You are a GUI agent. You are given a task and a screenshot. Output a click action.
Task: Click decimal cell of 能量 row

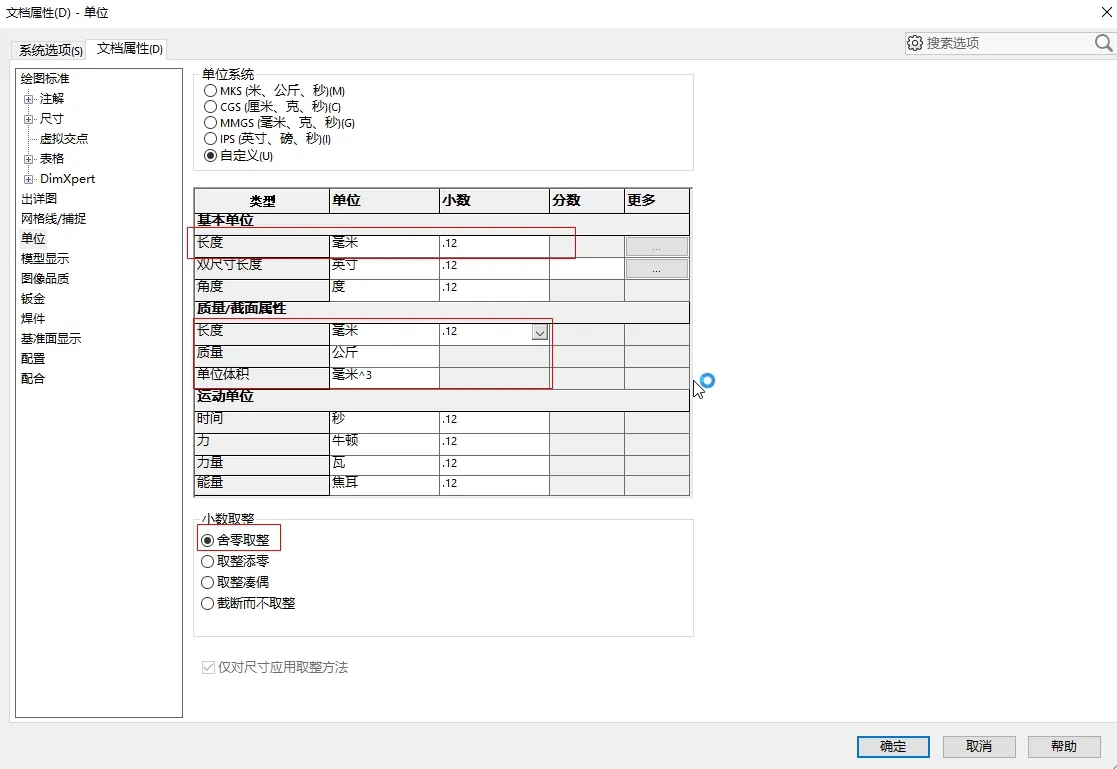point(494,485)
